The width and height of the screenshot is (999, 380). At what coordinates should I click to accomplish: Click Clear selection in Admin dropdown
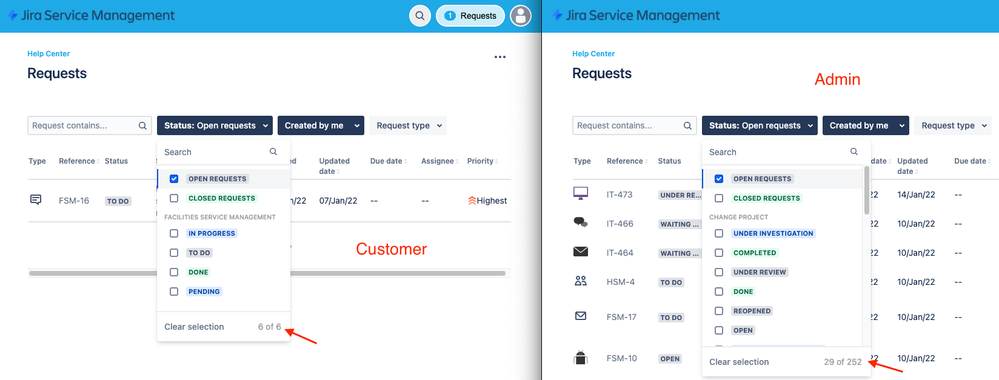[739, 362]
